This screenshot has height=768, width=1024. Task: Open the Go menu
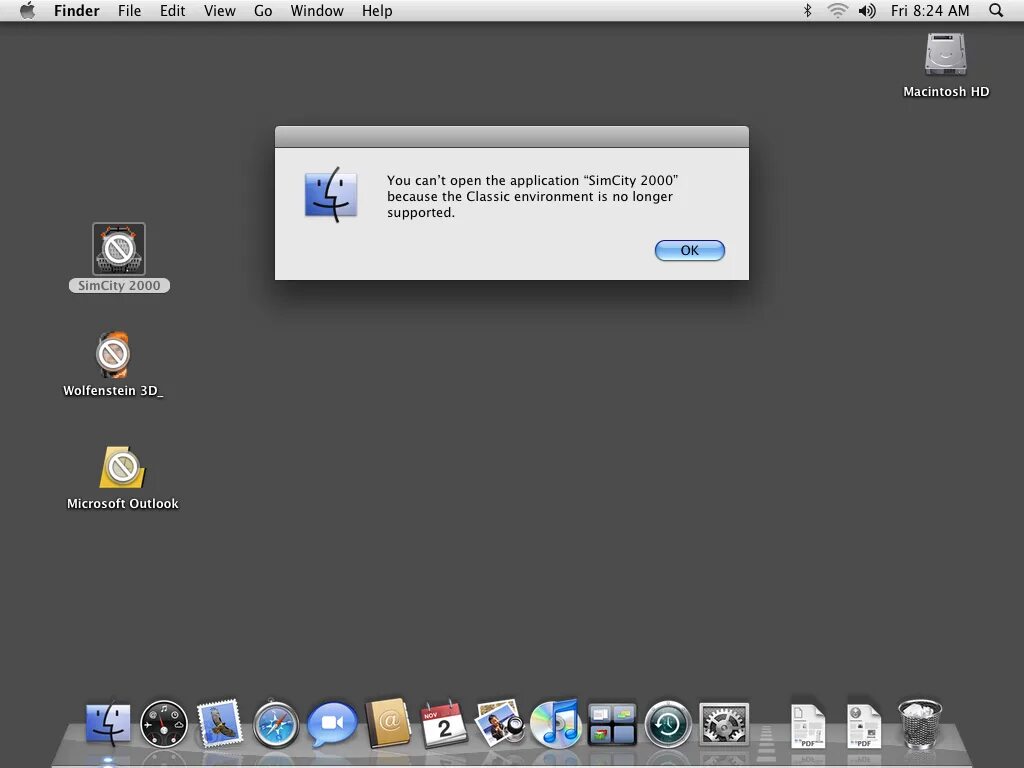263,11
